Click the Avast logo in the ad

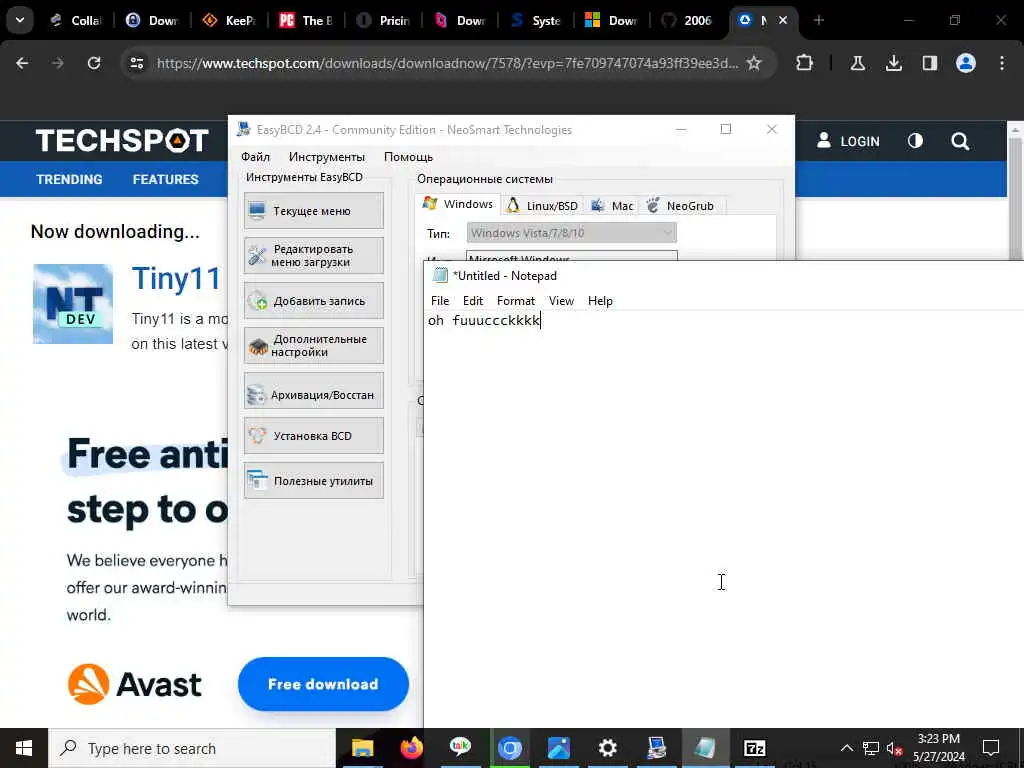pos(135,684)
